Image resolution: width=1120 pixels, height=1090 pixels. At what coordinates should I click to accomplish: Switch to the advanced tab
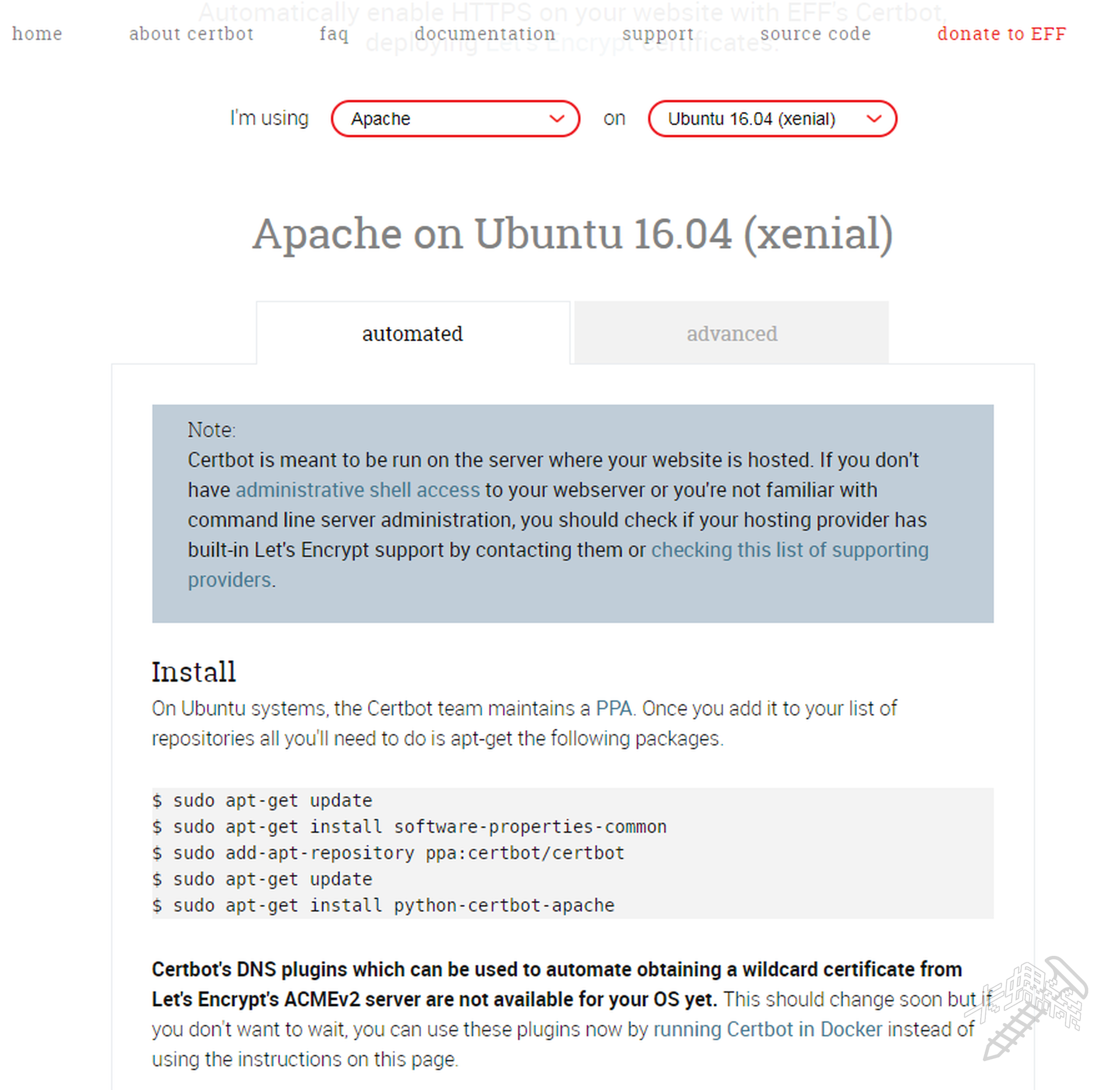pos(731,334)
